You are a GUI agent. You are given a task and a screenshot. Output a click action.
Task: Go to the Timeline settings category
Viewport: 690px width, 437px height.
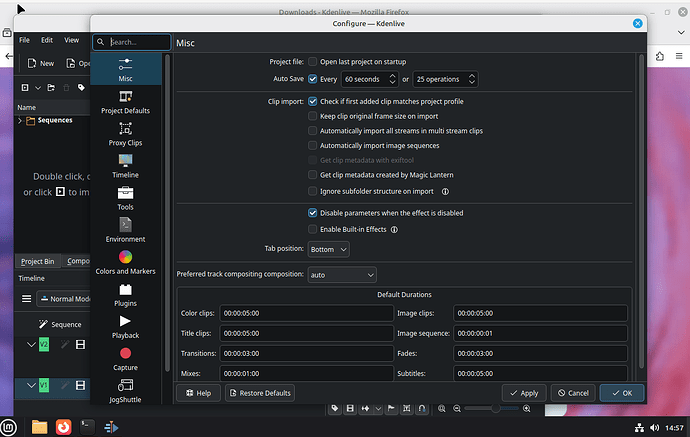[x=125, y=166]
